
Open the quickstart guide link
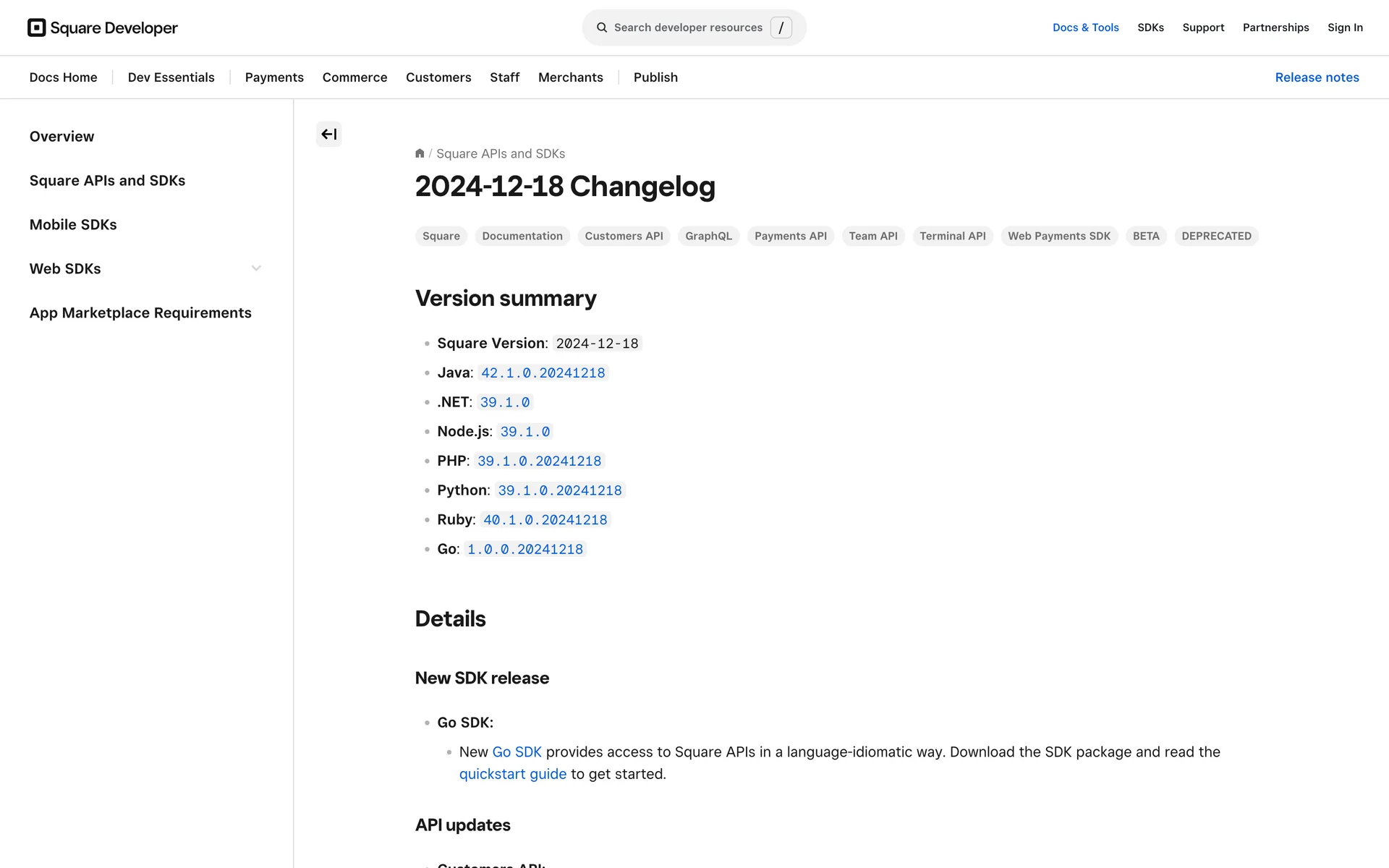512,774
